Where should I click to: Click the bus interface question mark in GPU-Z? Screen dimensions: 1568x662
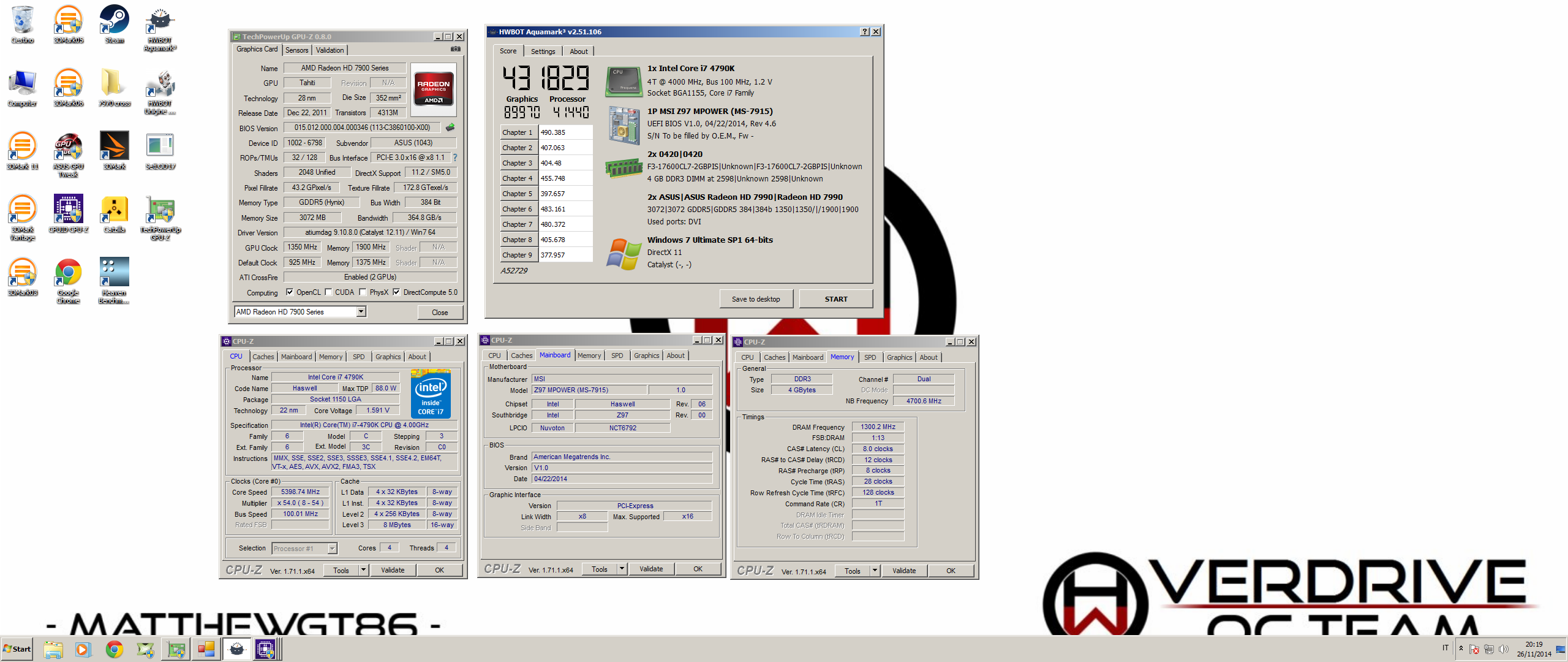(455, 158)
